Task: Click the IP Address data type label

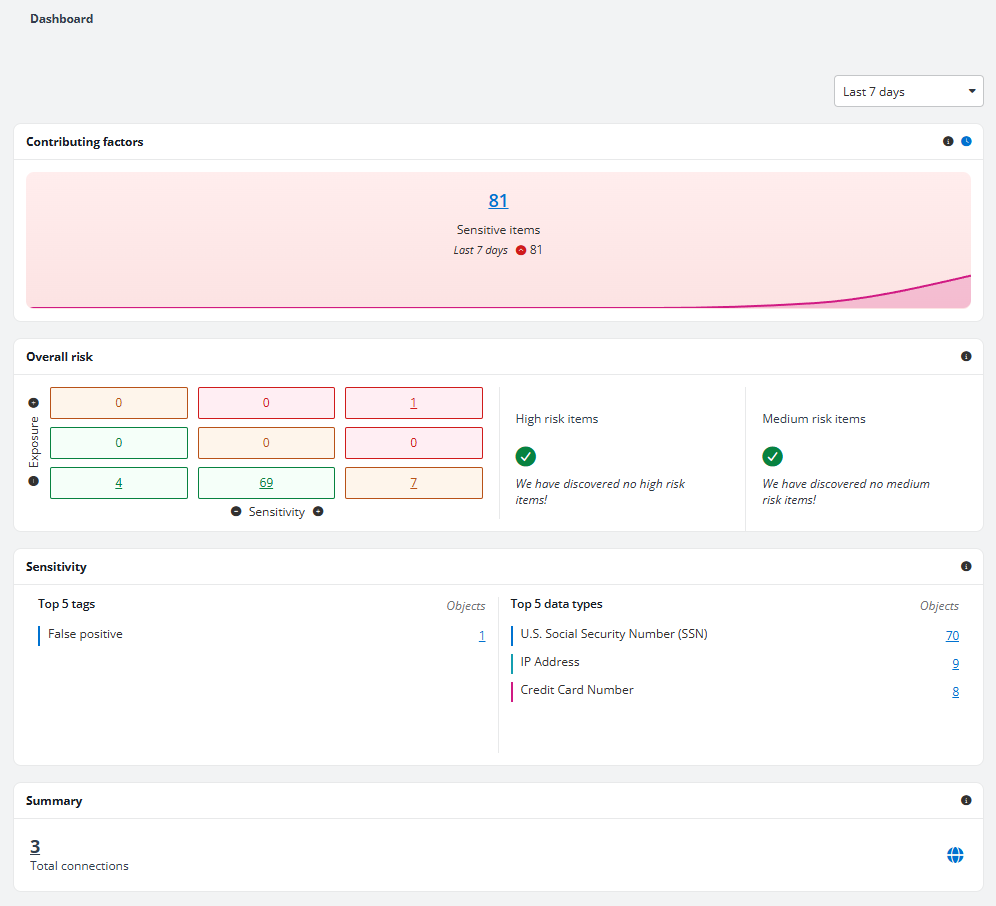Action: (550, 662)
